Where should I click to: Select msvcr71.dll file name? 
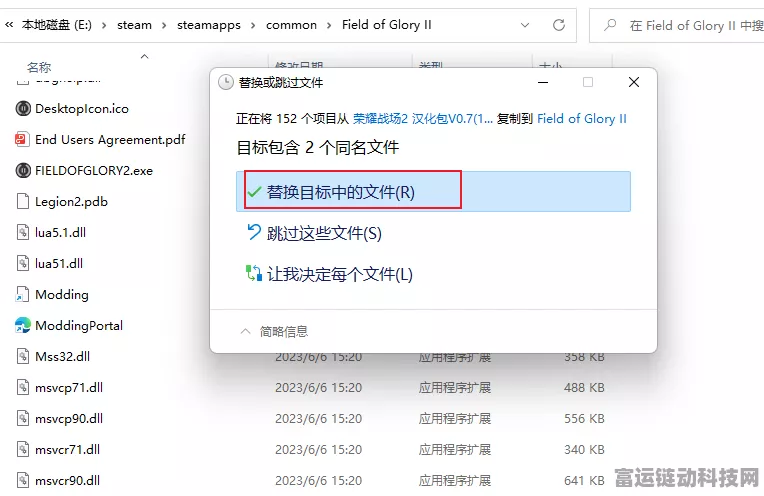pos(67,450)
